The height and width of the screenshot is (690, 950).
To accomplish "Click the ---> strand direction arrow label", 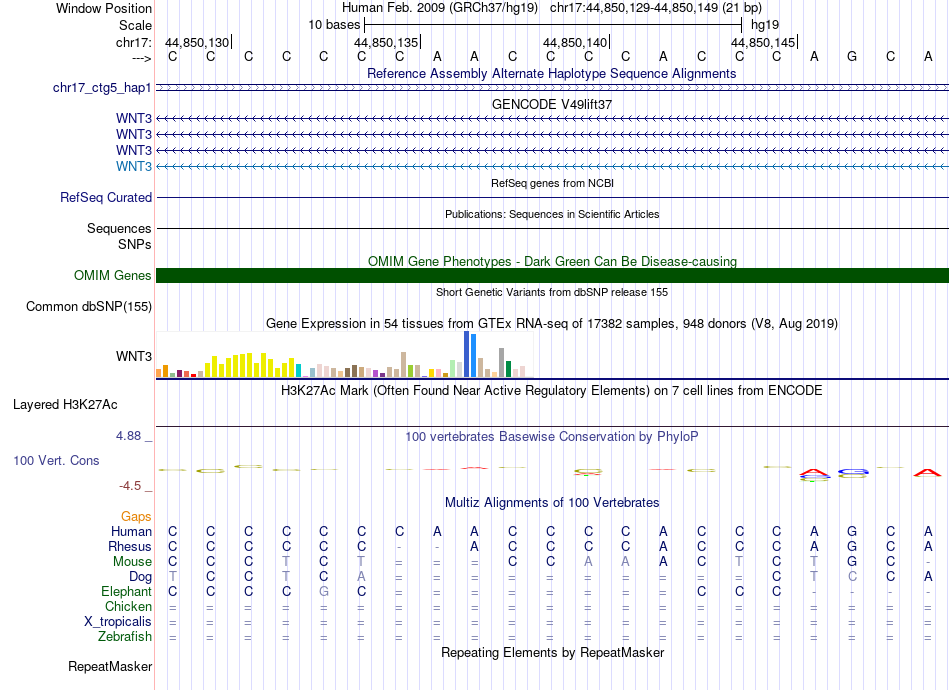I will pos(142,58).
